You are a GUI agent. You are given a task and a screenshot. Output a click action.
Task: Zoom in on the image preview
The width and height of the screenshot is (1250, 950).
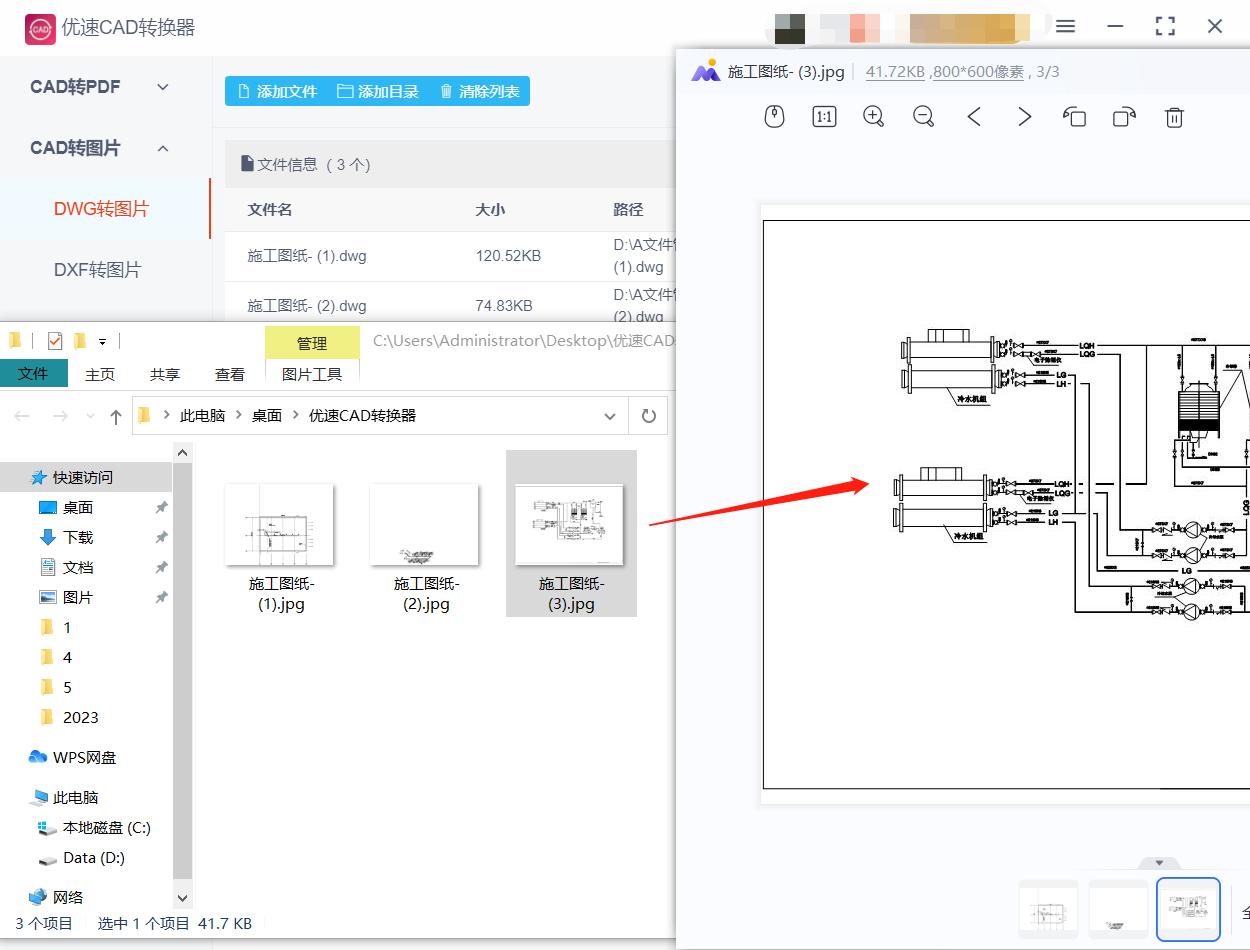click(873, 116)
